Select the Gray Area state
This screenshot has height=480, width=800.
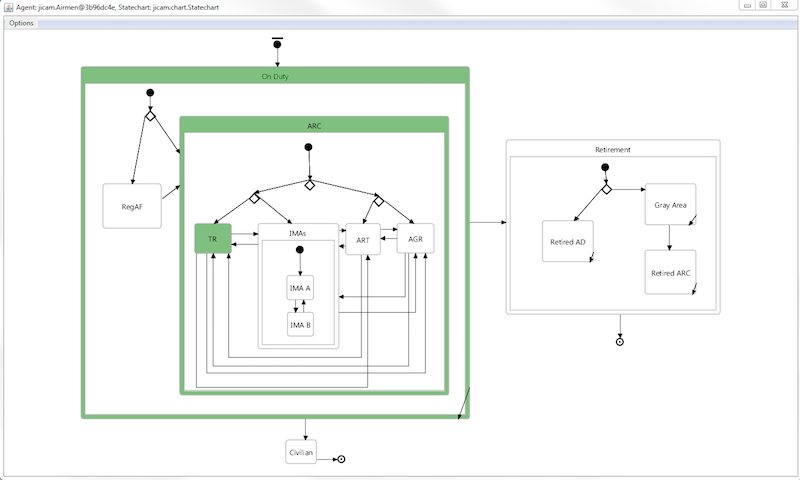coord(670,205)
